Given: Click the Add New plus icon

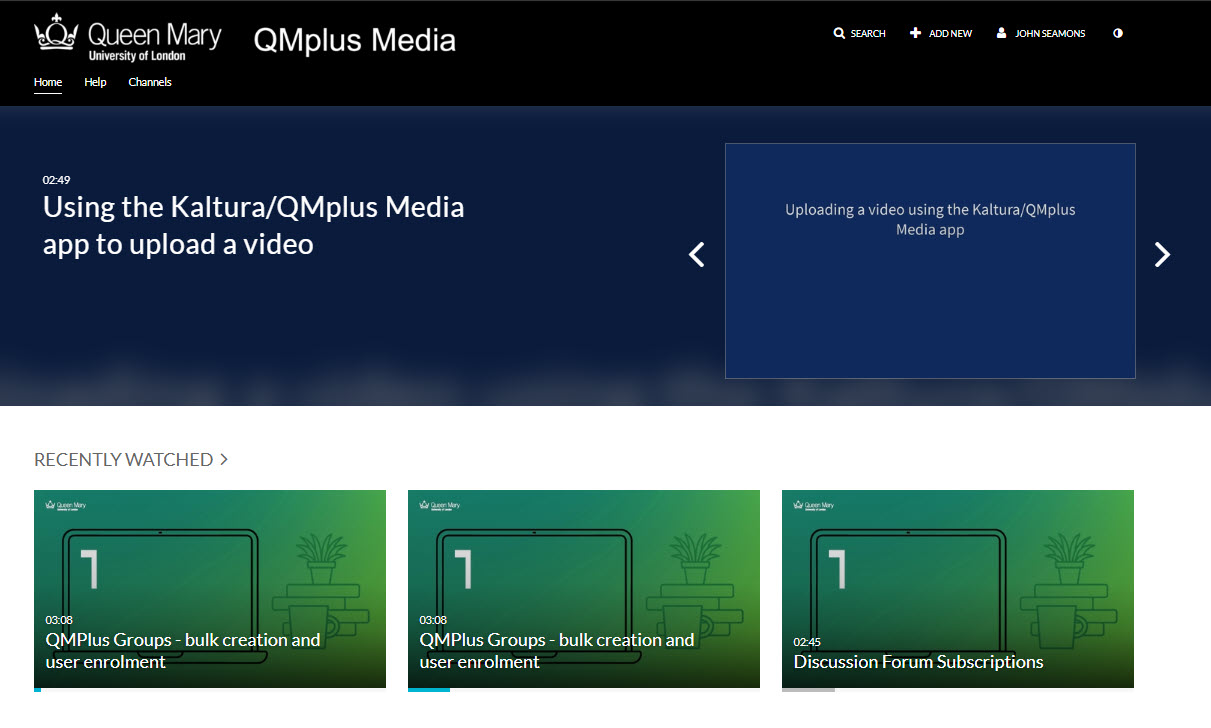Looking at the screenshot, I should [914, 33].
